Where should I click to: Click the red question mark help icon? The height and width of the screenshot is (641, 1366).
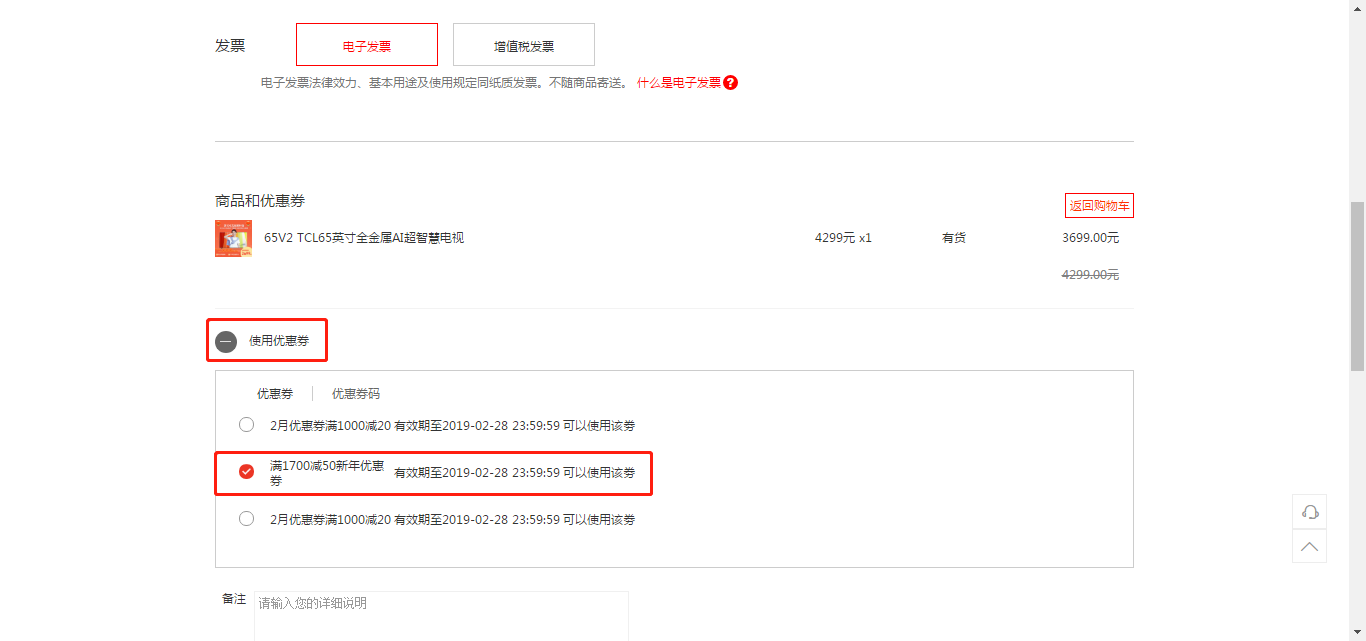(730, 83)
